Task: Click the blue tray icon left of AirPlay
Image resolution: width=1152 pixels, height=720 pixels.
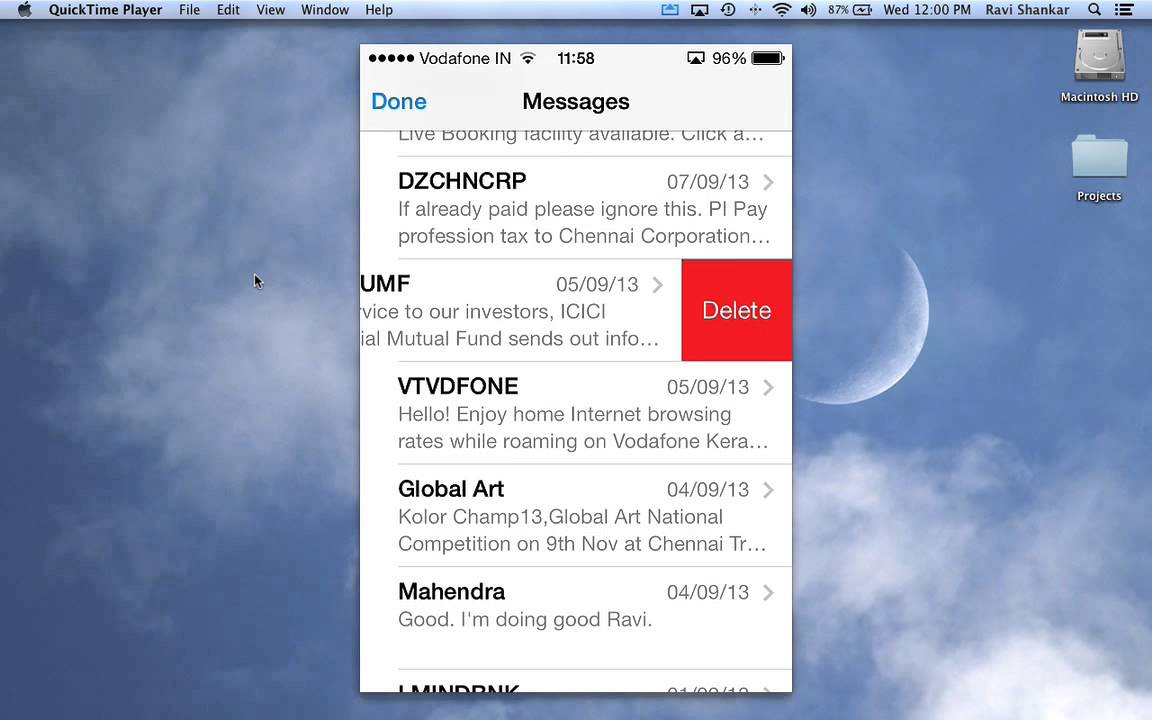Action: point(670,10)
